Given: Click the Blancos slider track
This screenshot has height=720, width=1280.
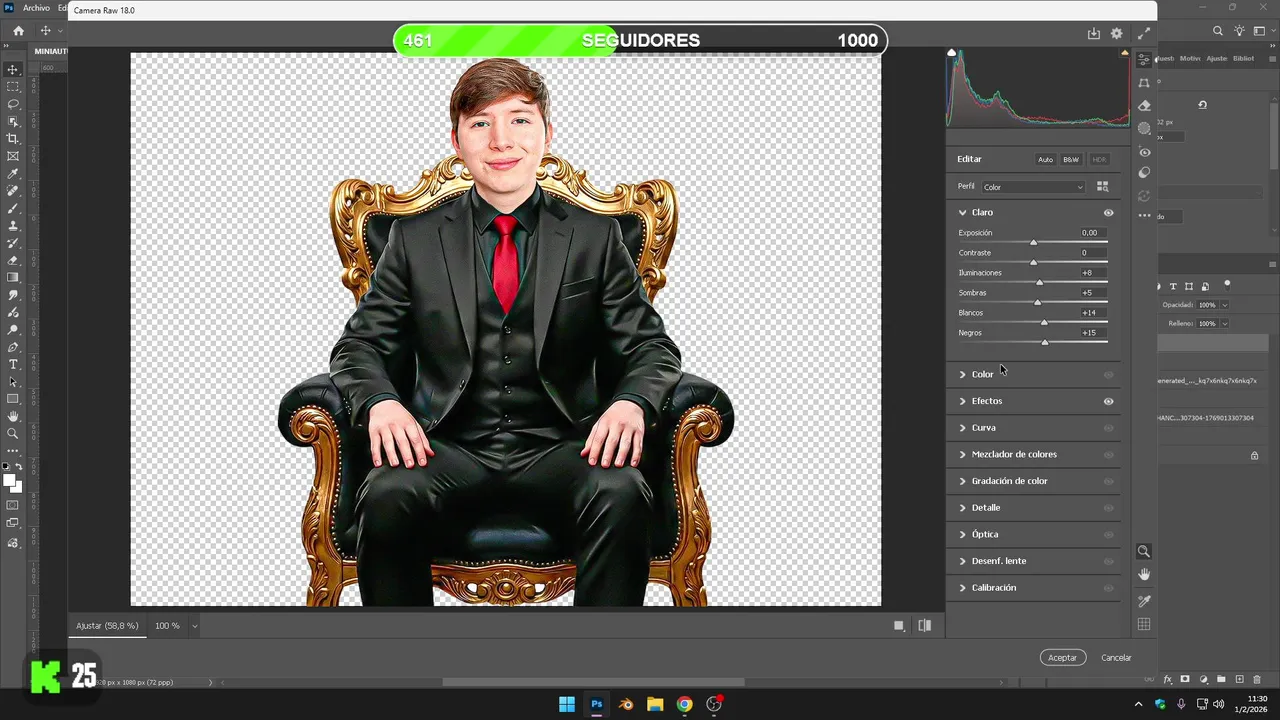Looking at the screenshot, I should tap(1033, 322).
